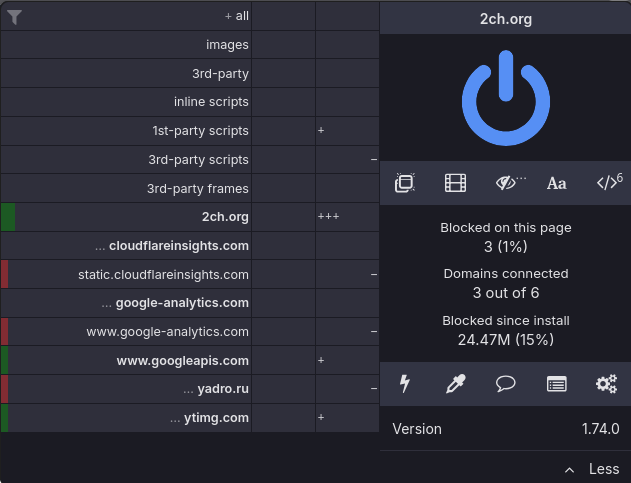Open the logger list icon
Image resolution: width=631 pixels, height=483 pixels.
click(557, 384)
